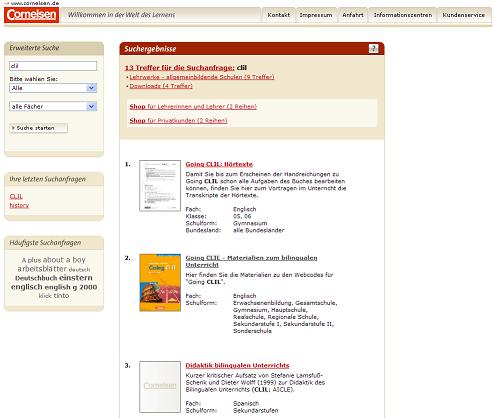
Task: Open the Anfahrt tab
Action: coord(353,15)
